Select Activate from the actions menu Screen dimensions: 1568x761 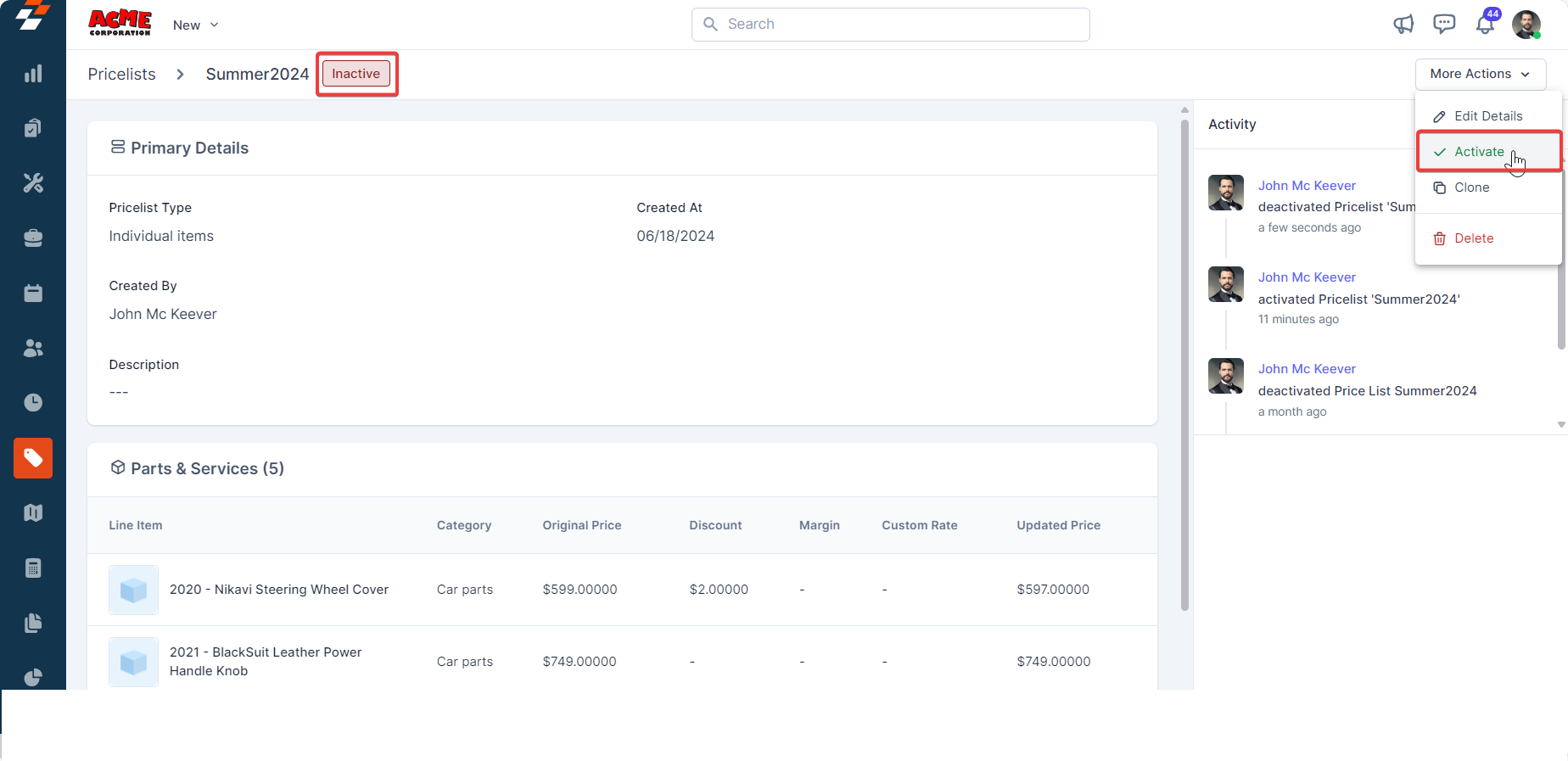(1479, 152)
